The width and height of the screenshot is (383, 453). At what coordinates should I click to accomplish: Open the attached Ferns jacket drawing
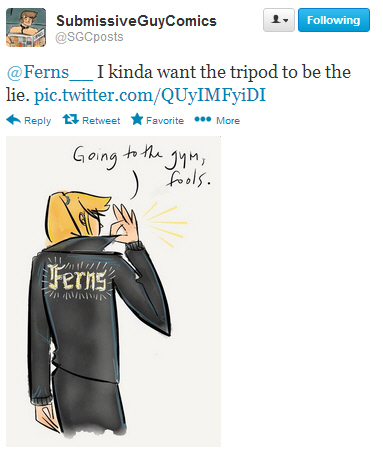pos(113,291)
